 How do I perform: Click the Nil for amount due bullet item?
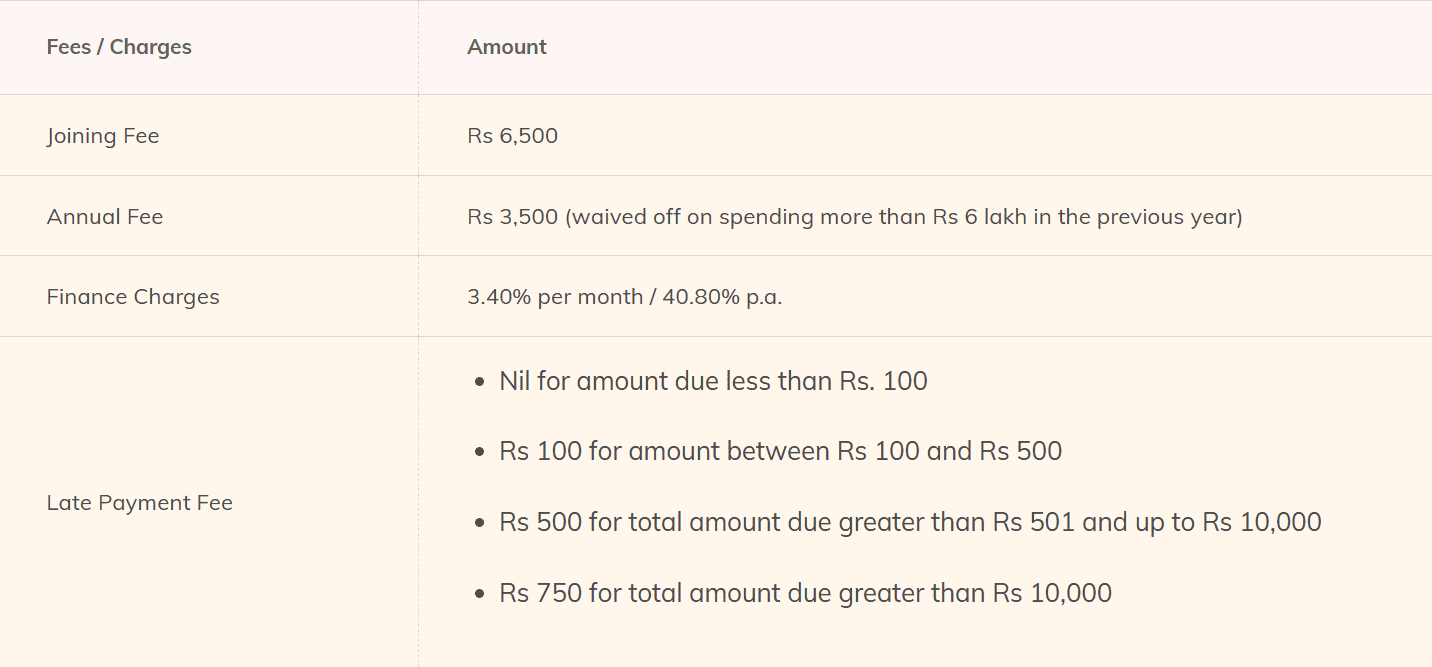[713, 381]
